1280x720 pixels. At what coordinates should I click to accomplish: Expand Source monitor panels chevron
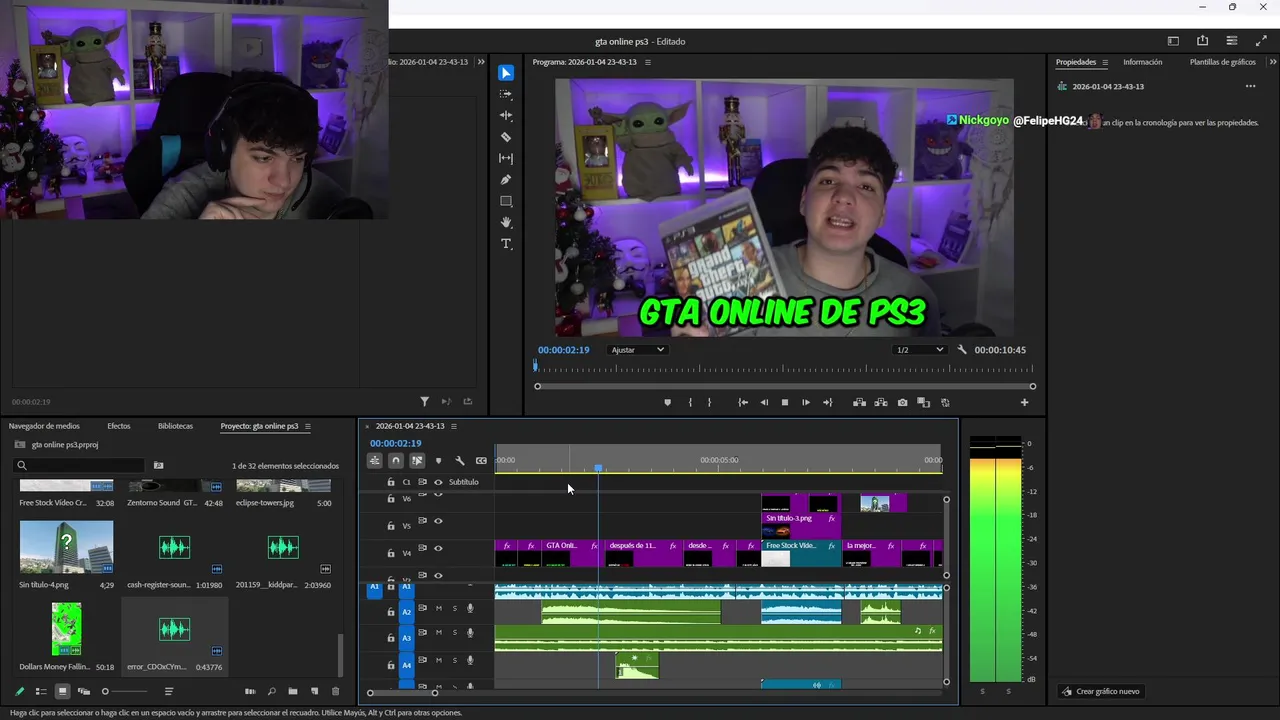[481, 62]
